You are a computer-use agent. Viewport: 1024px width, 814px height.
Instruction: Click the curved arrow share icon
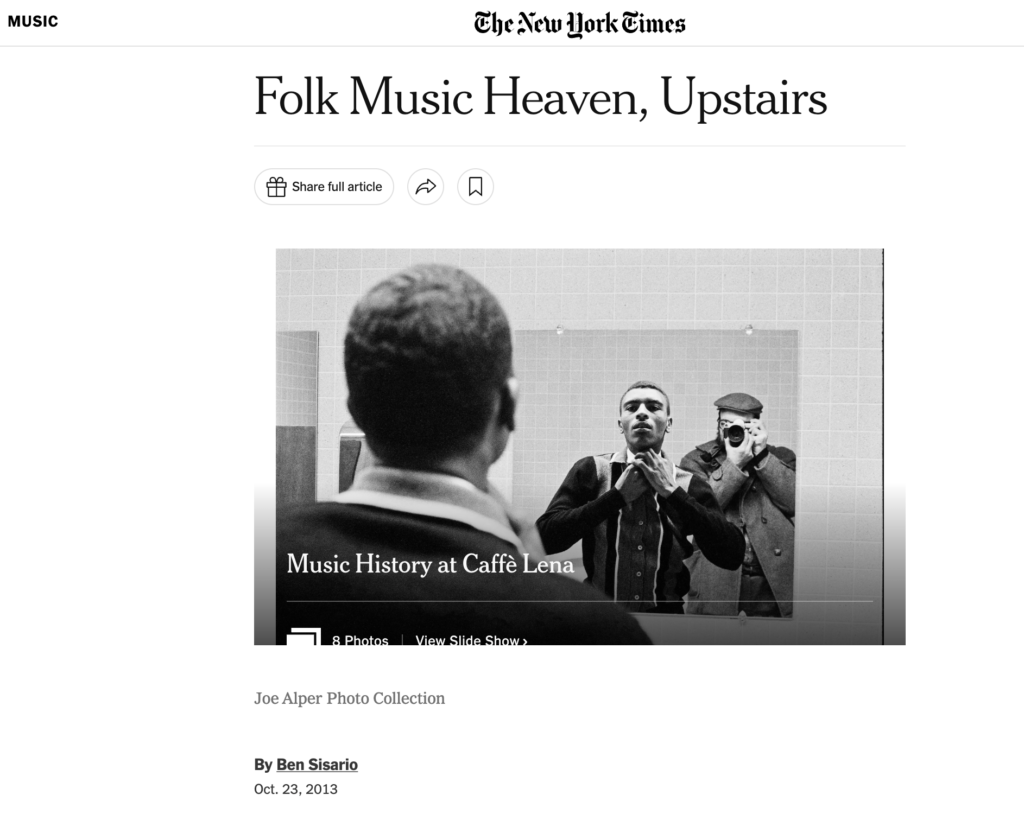[x=426, y=187]
